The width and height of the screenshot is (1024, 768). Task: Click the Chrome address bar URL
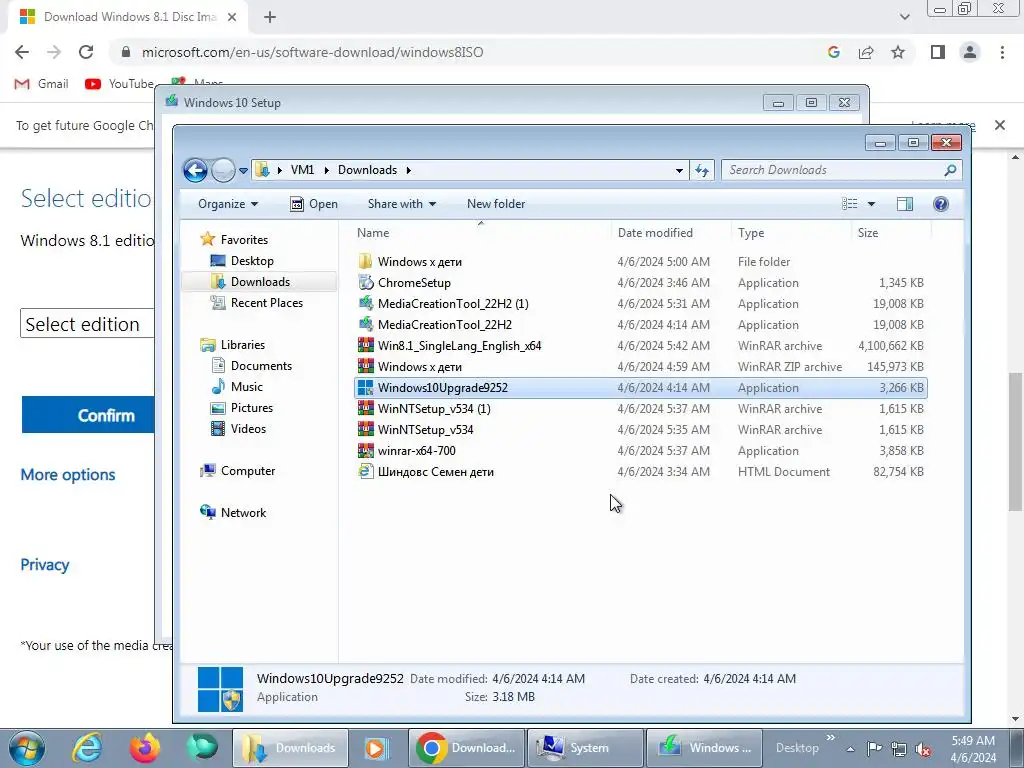tap(312, 52)
